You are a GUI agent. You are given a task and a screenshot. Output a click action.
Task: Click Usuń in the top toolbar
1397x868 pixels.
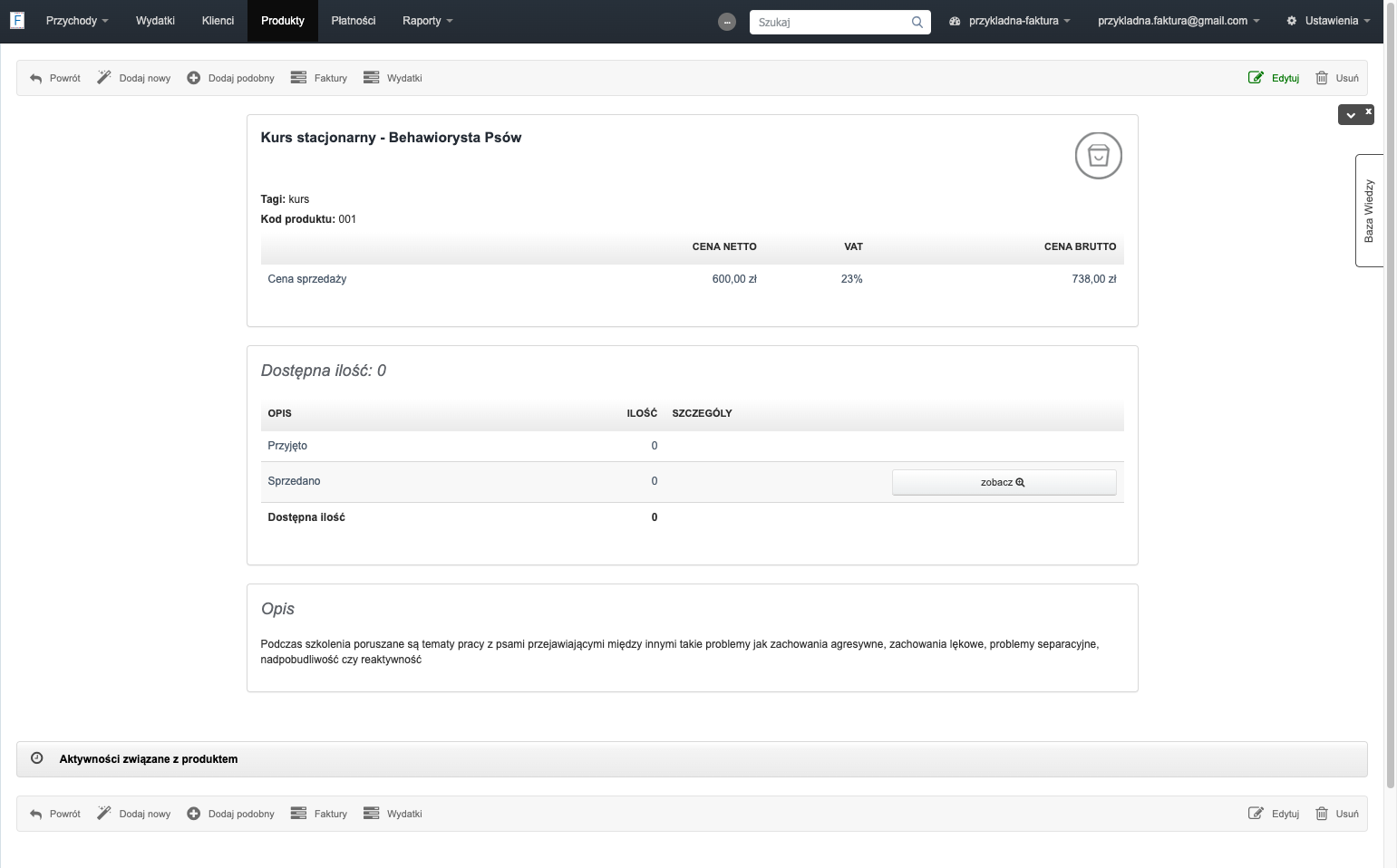point(1337,78)
